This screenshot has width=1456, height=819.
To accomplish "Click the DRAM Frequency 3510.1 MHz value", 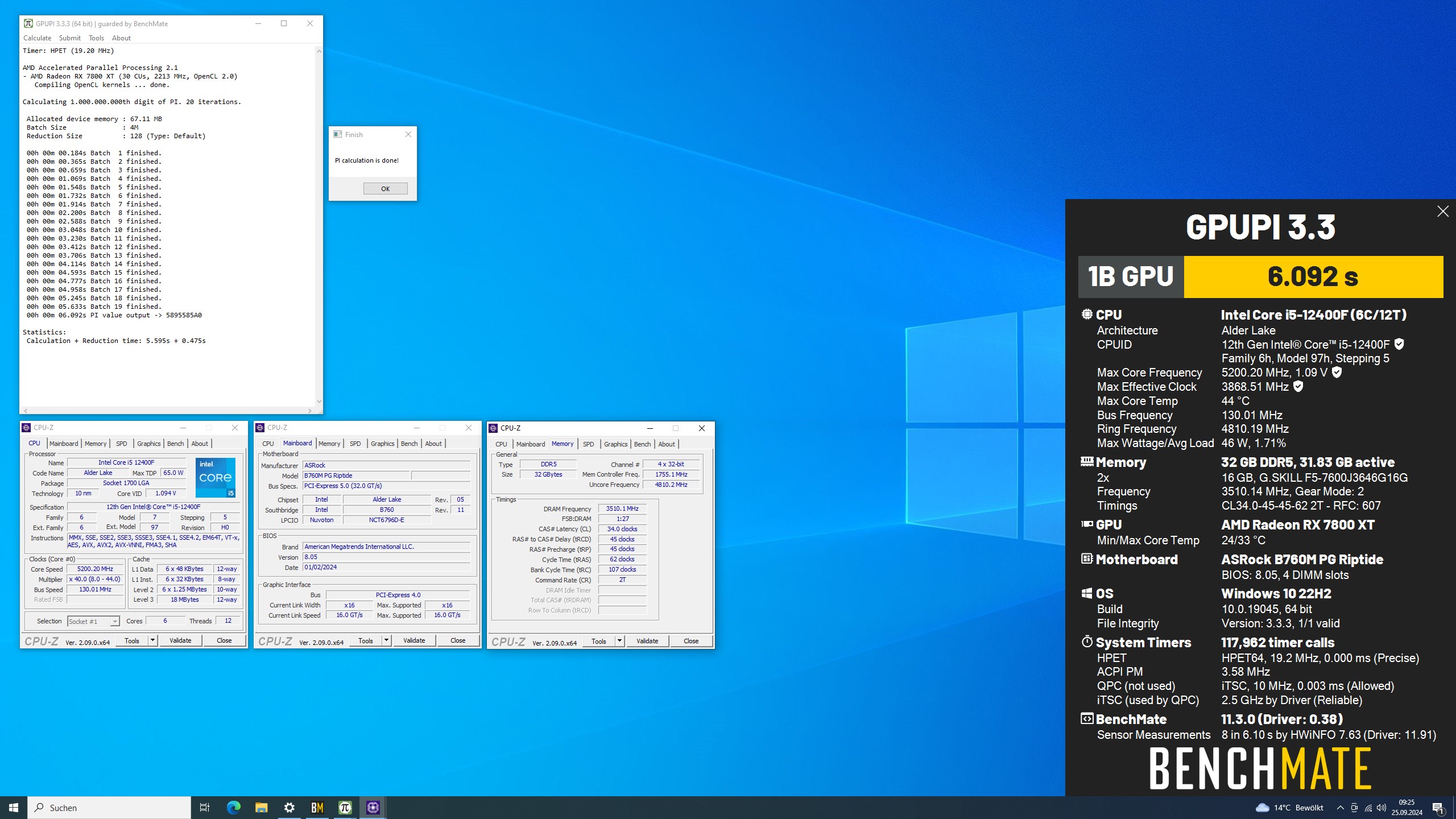I will click(x=622, y=509).
